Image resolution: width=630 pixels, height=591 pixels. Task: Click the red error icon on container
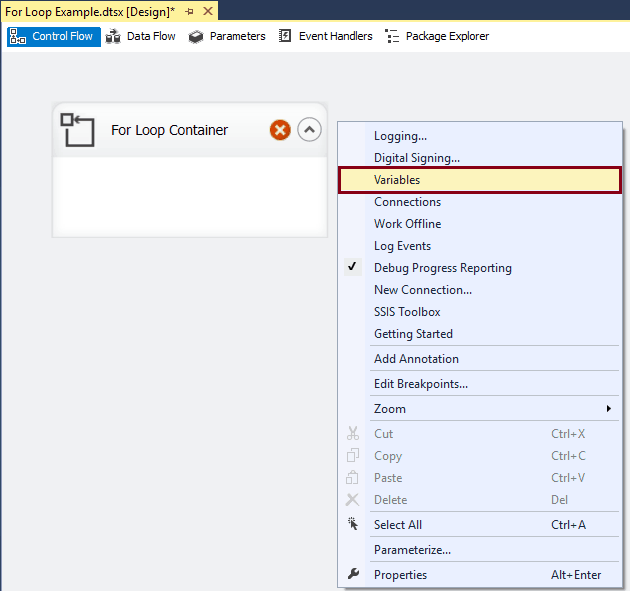pyautogui.click(x=280, y=130)
